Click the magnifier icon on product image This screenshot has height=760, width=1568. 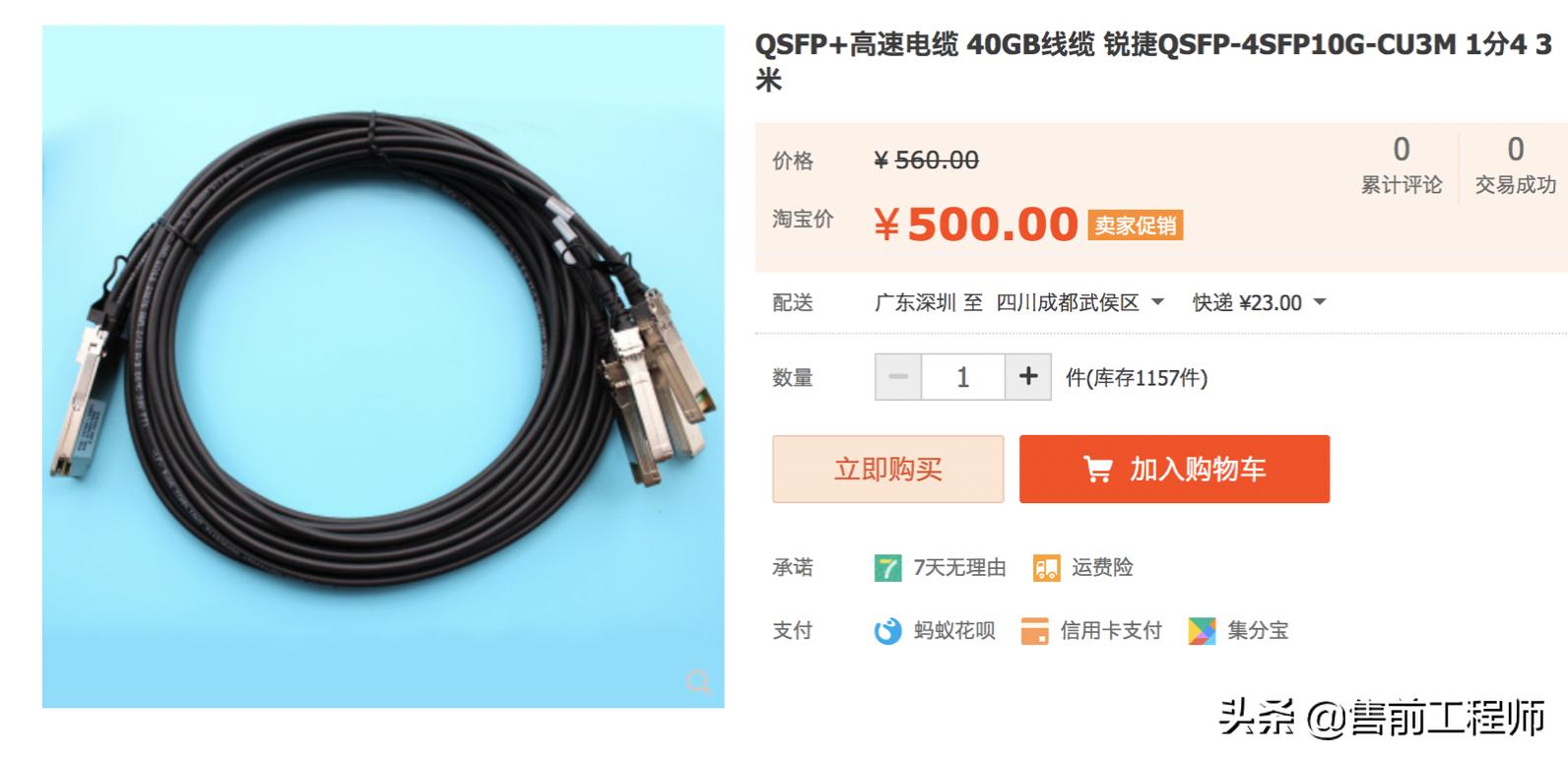click(698, 680)
